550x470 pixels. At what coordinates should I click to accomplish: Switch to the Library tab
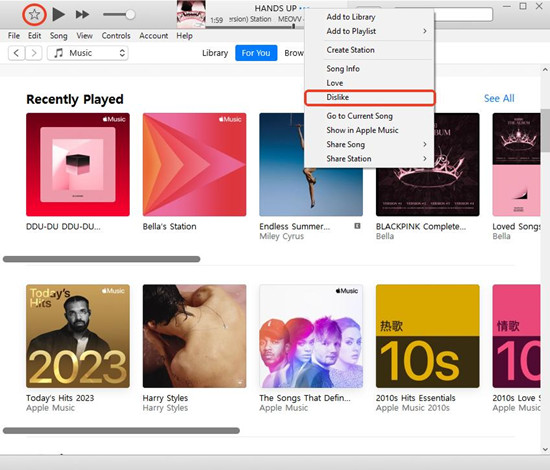[x=215, y=53]
